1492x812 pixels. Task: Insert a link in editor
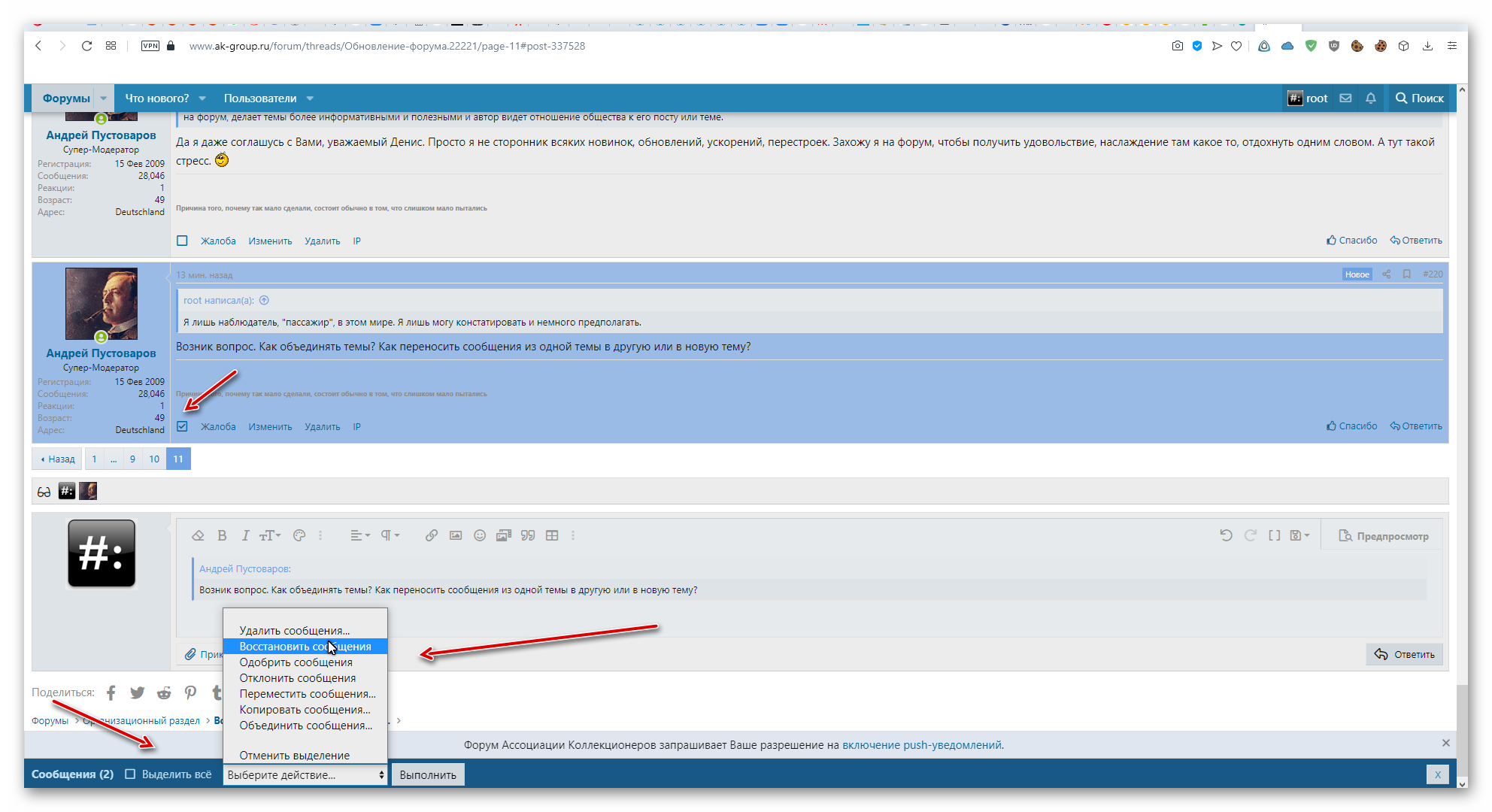[432, 535]
